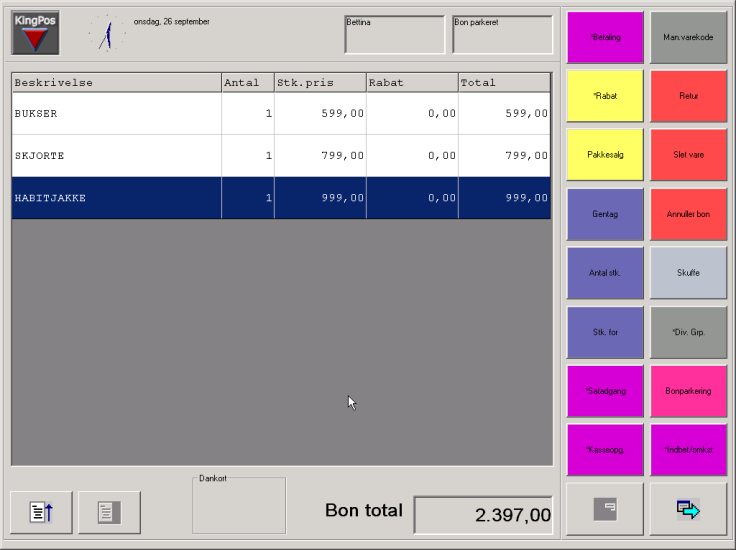Click the receipt document icon button
Image resolution: width=736 pixels, height=550 pixels.
(109, 512)
